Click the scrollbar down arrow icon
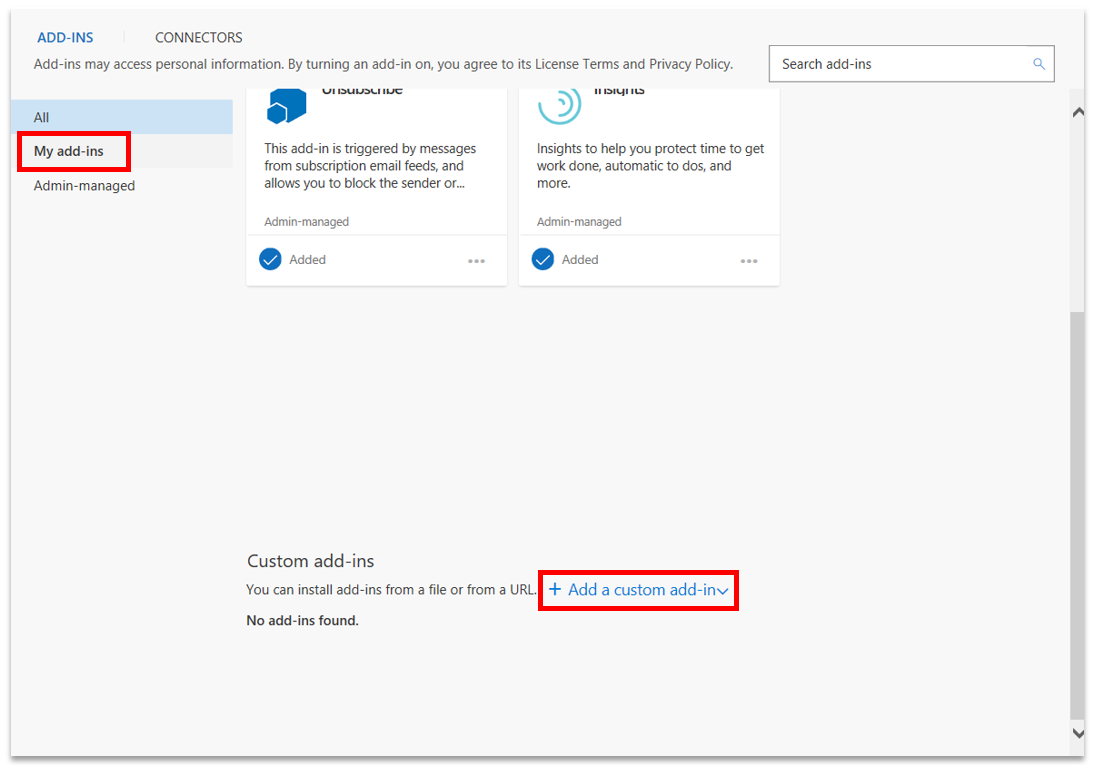The height and width of the screenshot is (767, 1093). pos(1079,732)
